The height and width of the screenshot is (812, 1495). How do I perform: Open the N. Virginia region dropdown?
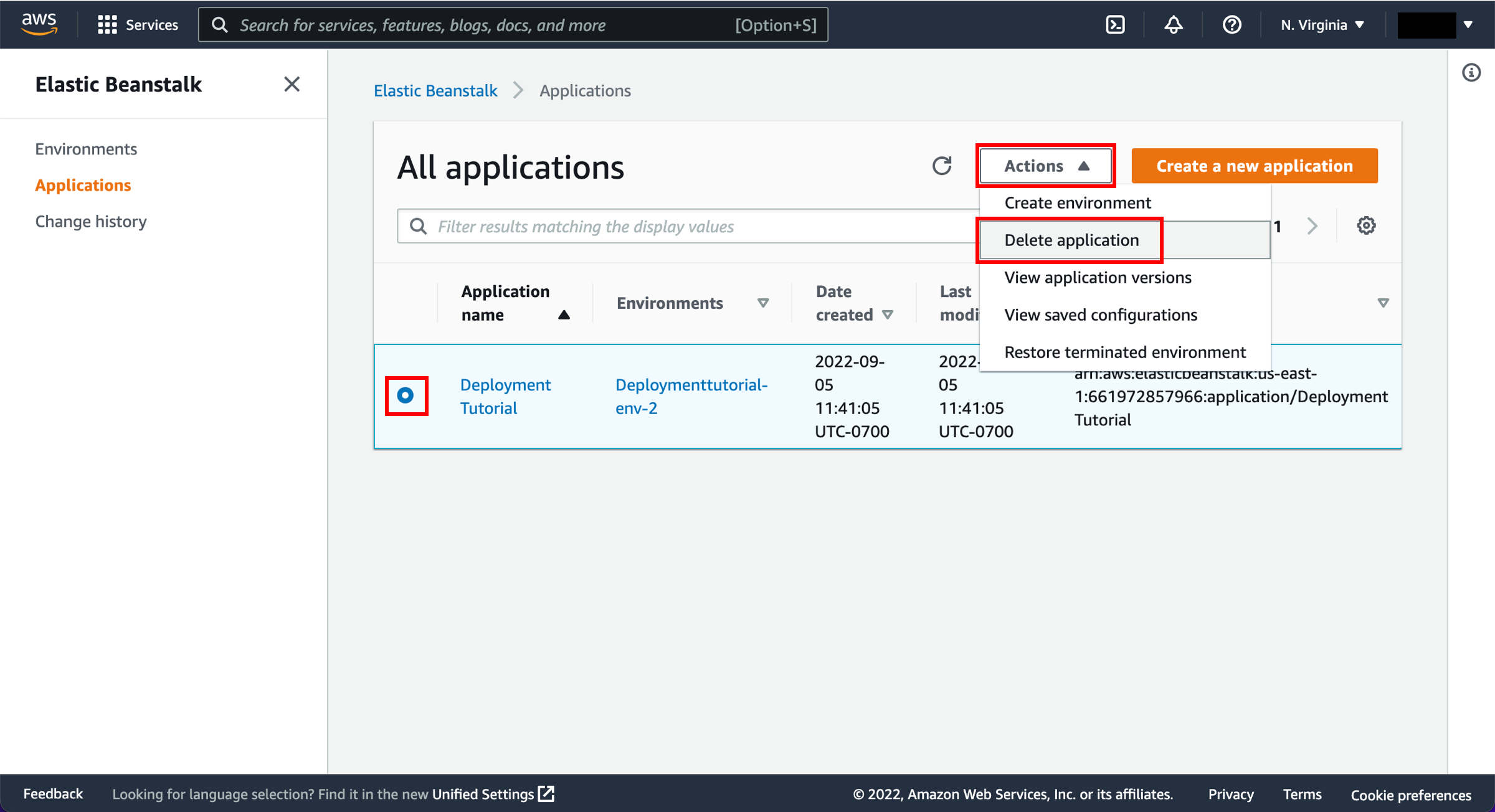1322,25
